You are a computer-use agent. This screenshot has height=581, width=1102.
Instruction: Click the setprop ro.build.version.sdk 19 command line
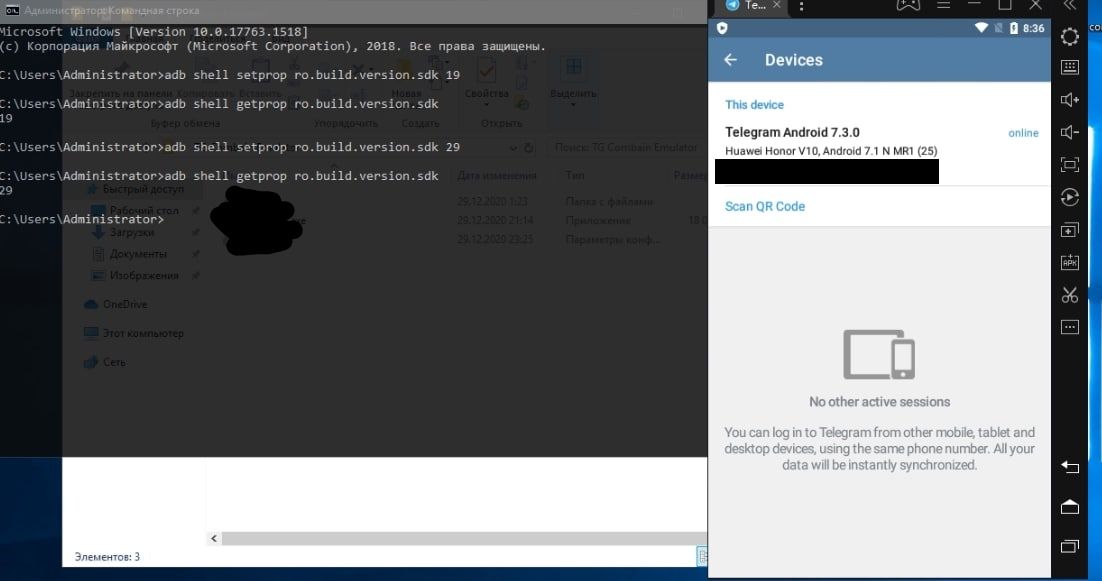tap(230, 74)
